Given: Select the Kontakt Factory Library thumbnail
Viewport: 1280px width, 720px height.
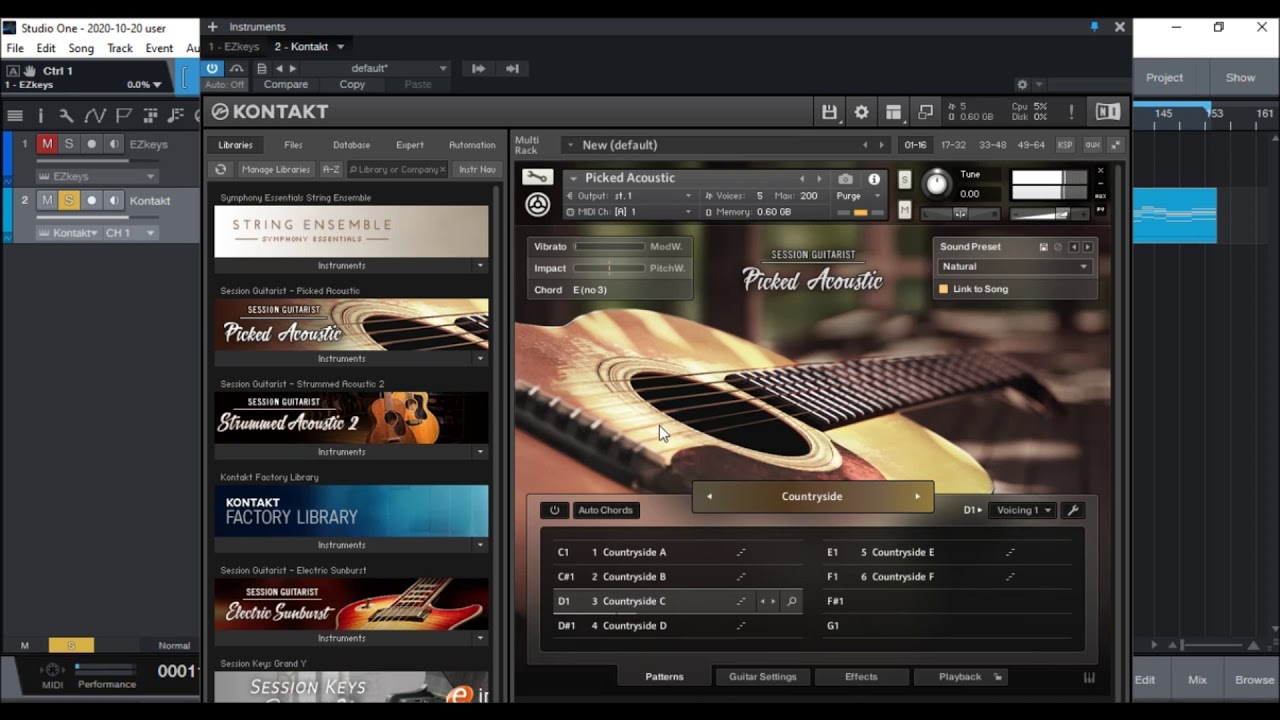Looking at the screenshot, I should tap(351, 511).
